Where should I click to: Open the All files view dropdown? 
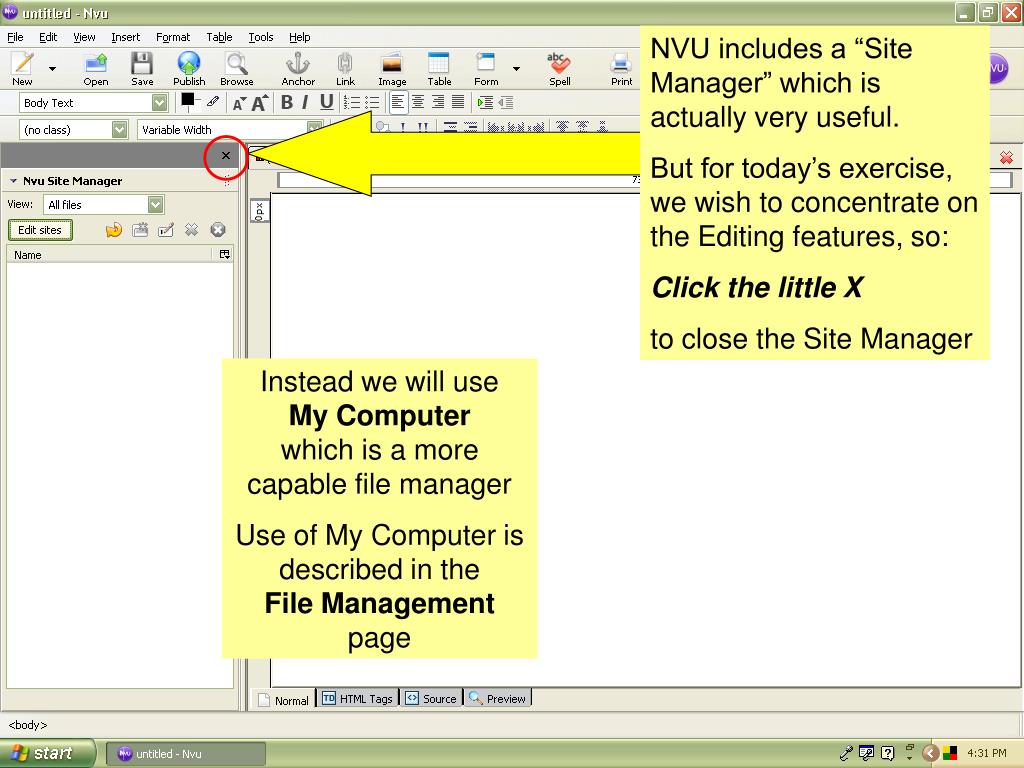tap(103, 204)
